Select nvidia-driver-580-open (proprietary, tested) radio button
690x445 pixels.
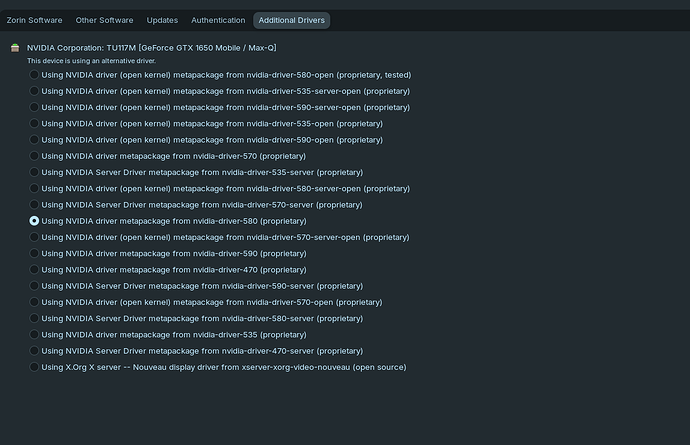(34, 75)
